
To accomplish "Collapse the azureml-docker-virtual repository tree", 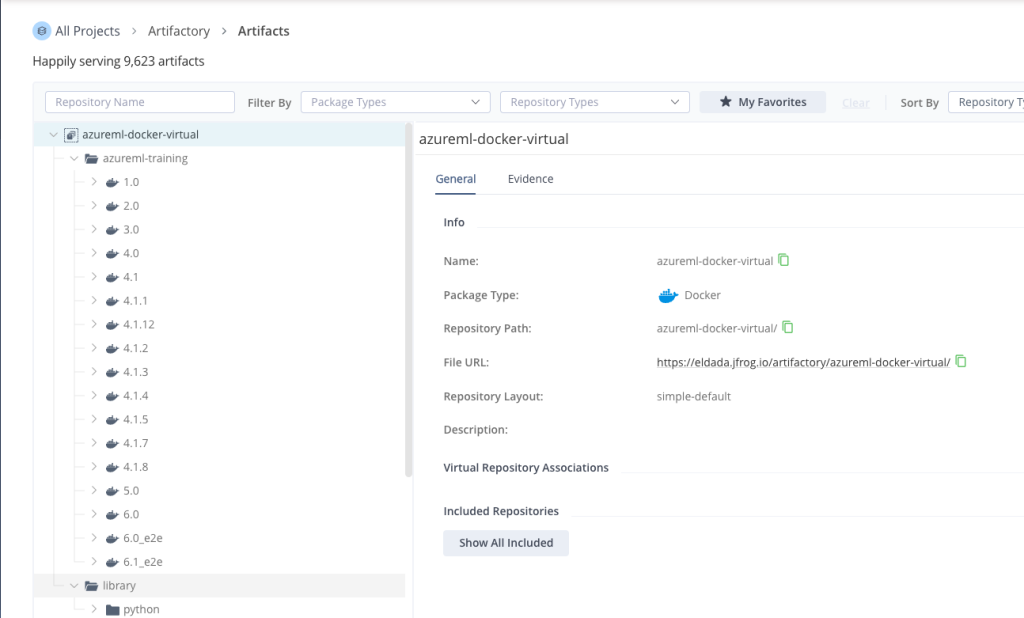I will (53, 134).
